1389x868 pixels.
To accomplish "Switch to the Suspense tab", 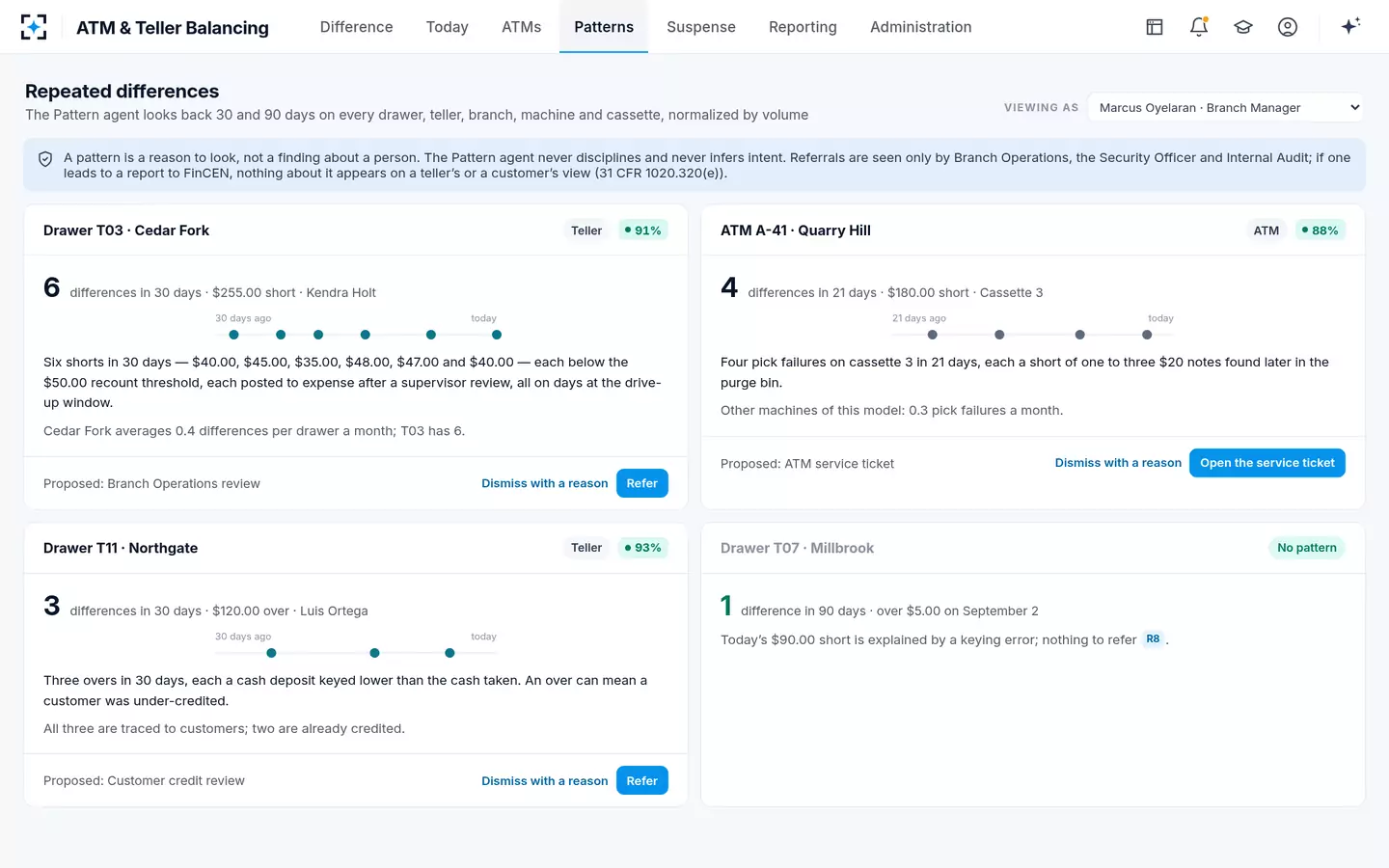I will tap(701, 27).
